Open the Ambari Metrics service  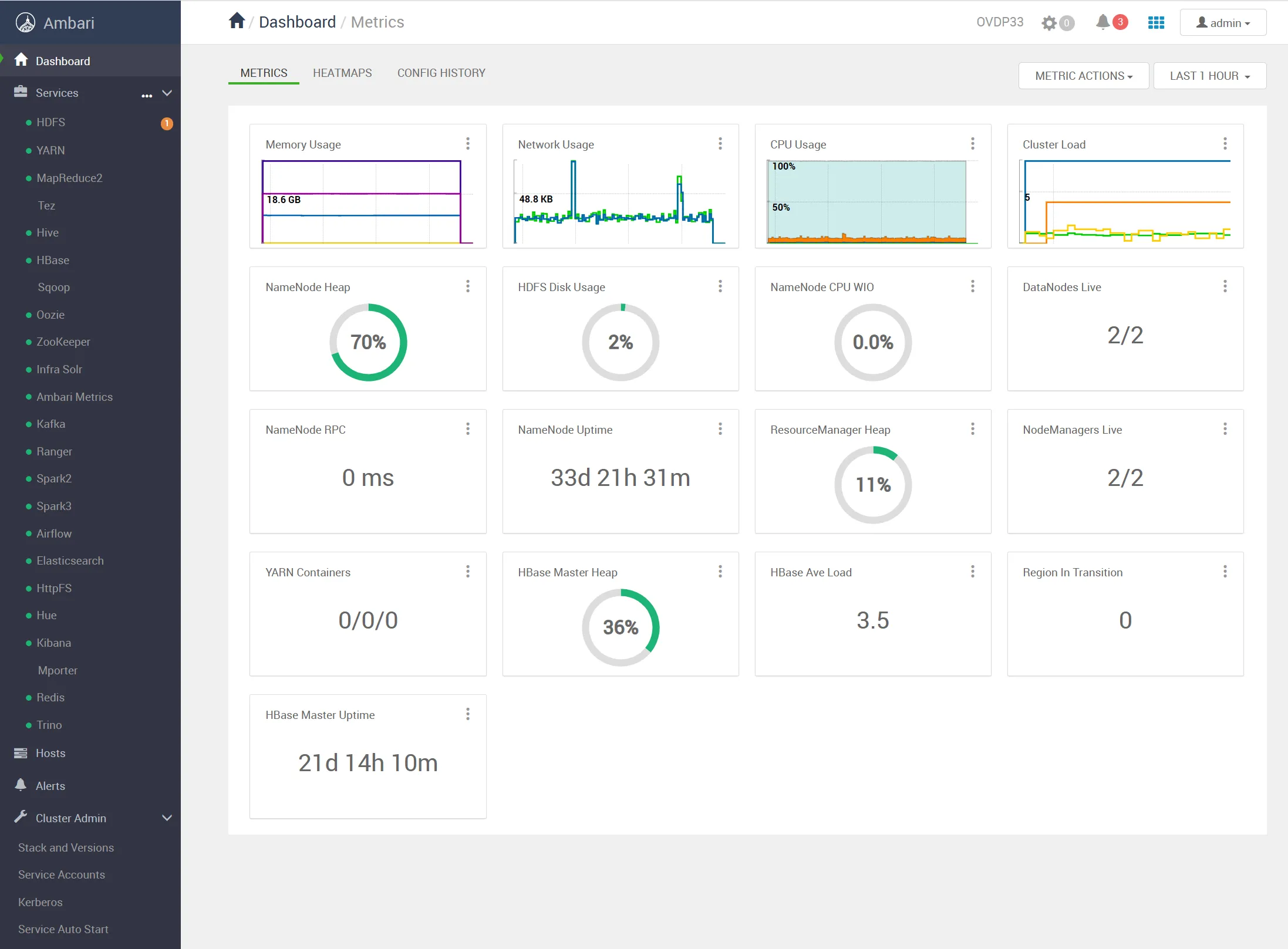75,397
